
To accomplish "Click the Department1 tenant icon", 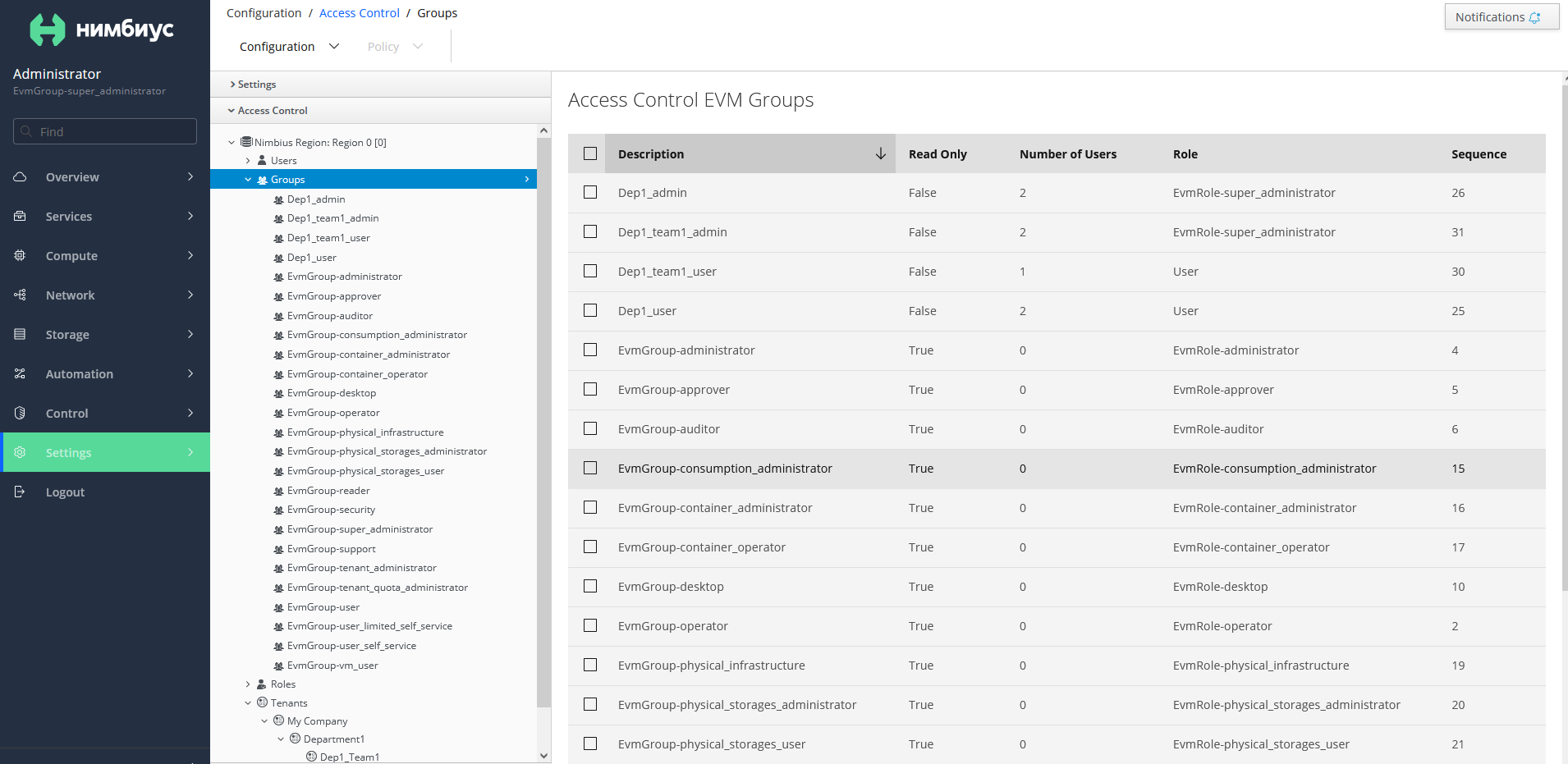I will coord(296,739).
